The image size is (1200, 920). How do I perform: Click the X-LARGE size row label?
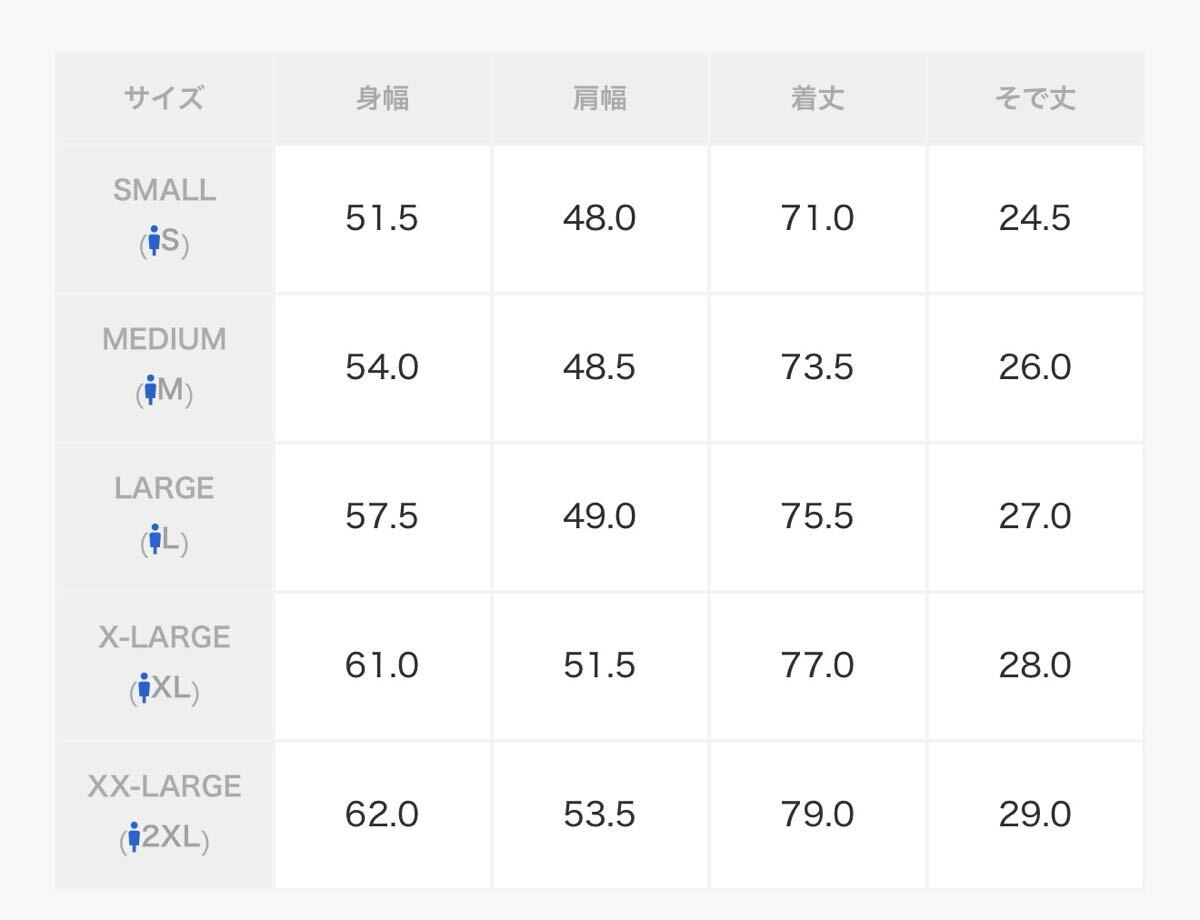coord(164,637)
